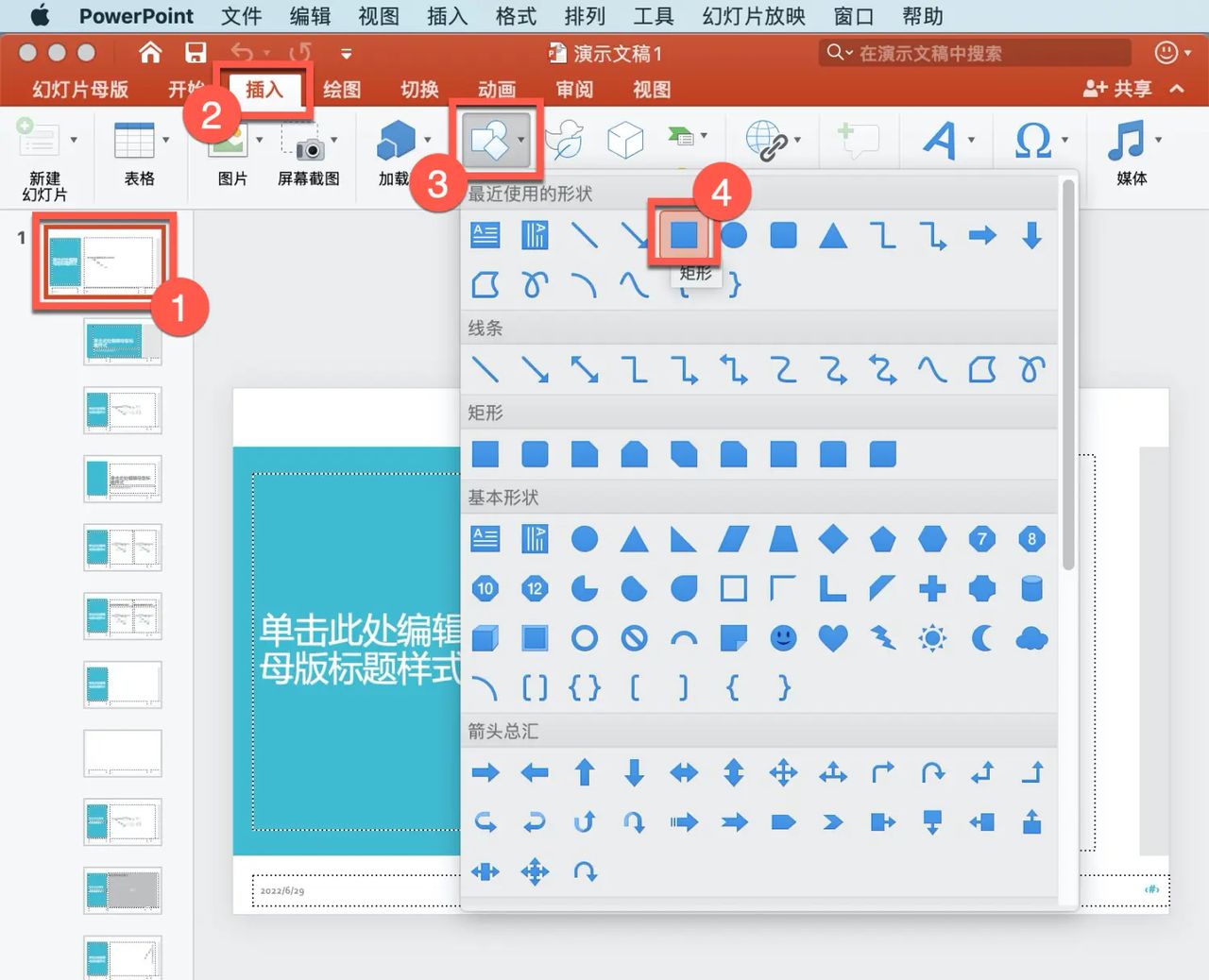
Task: Expand the 媒体 dropdown arrow
Action: tap(1160, 139)
